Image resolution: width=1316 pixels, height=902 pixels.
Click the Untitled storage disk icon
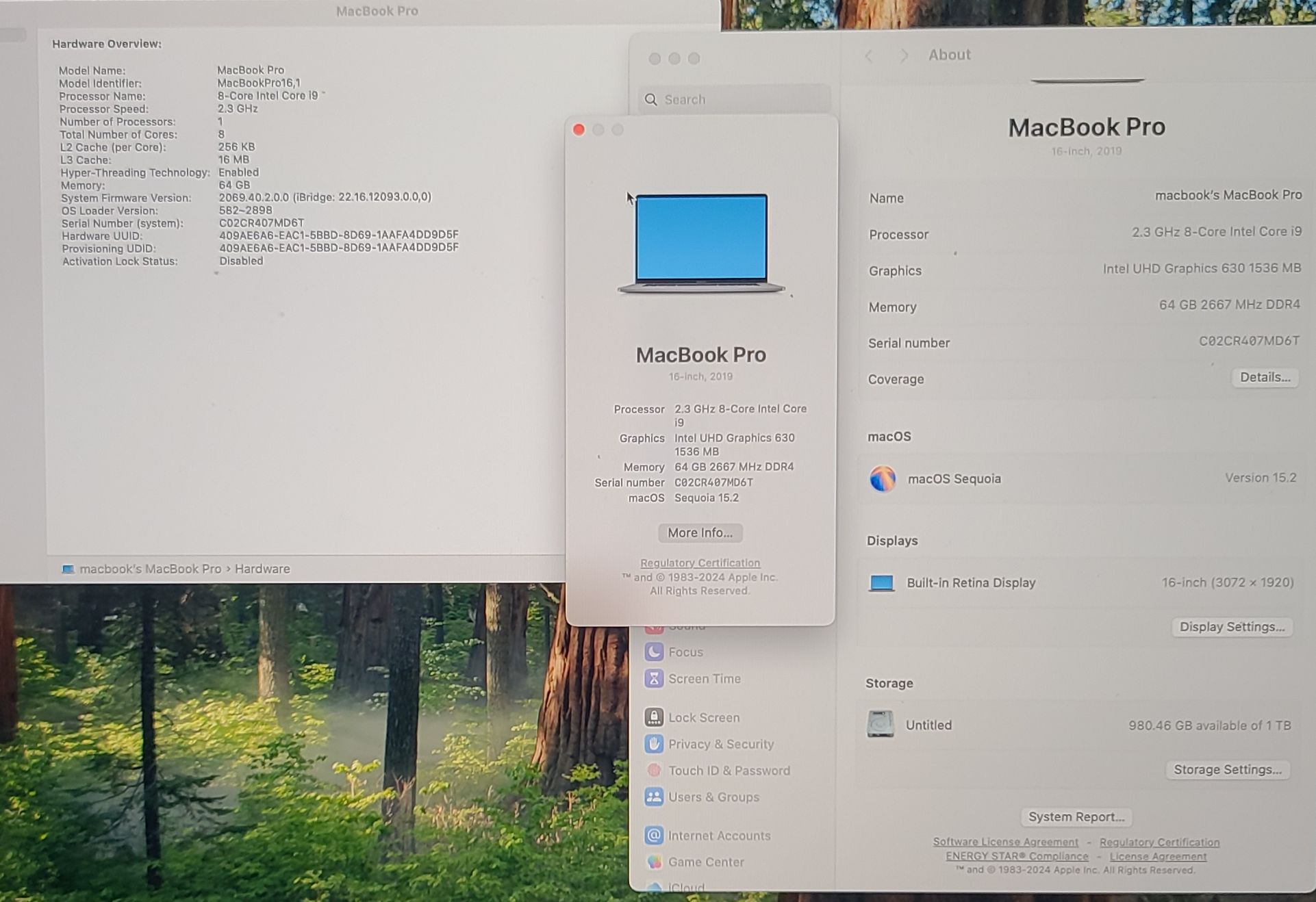pyautogui.click(x=881, y=724)
